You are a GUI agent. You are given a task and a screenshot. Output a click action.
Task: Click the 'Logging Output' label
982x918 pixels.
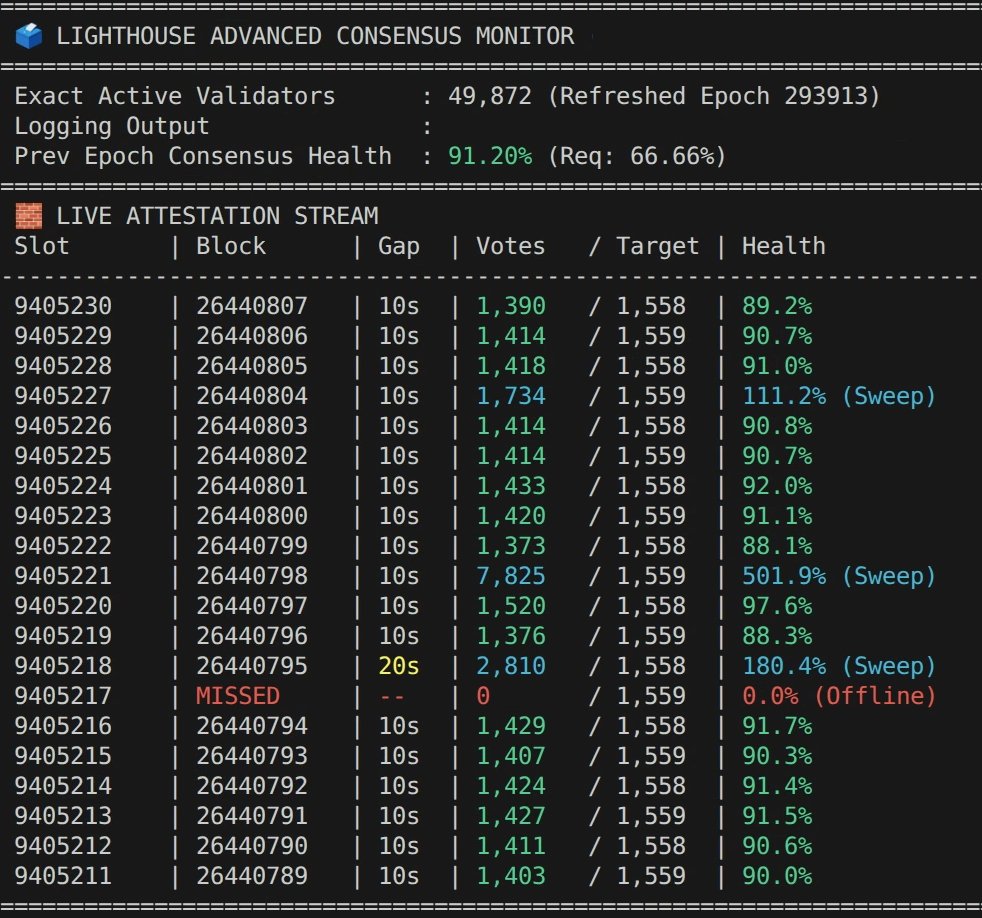coord(111,126)
